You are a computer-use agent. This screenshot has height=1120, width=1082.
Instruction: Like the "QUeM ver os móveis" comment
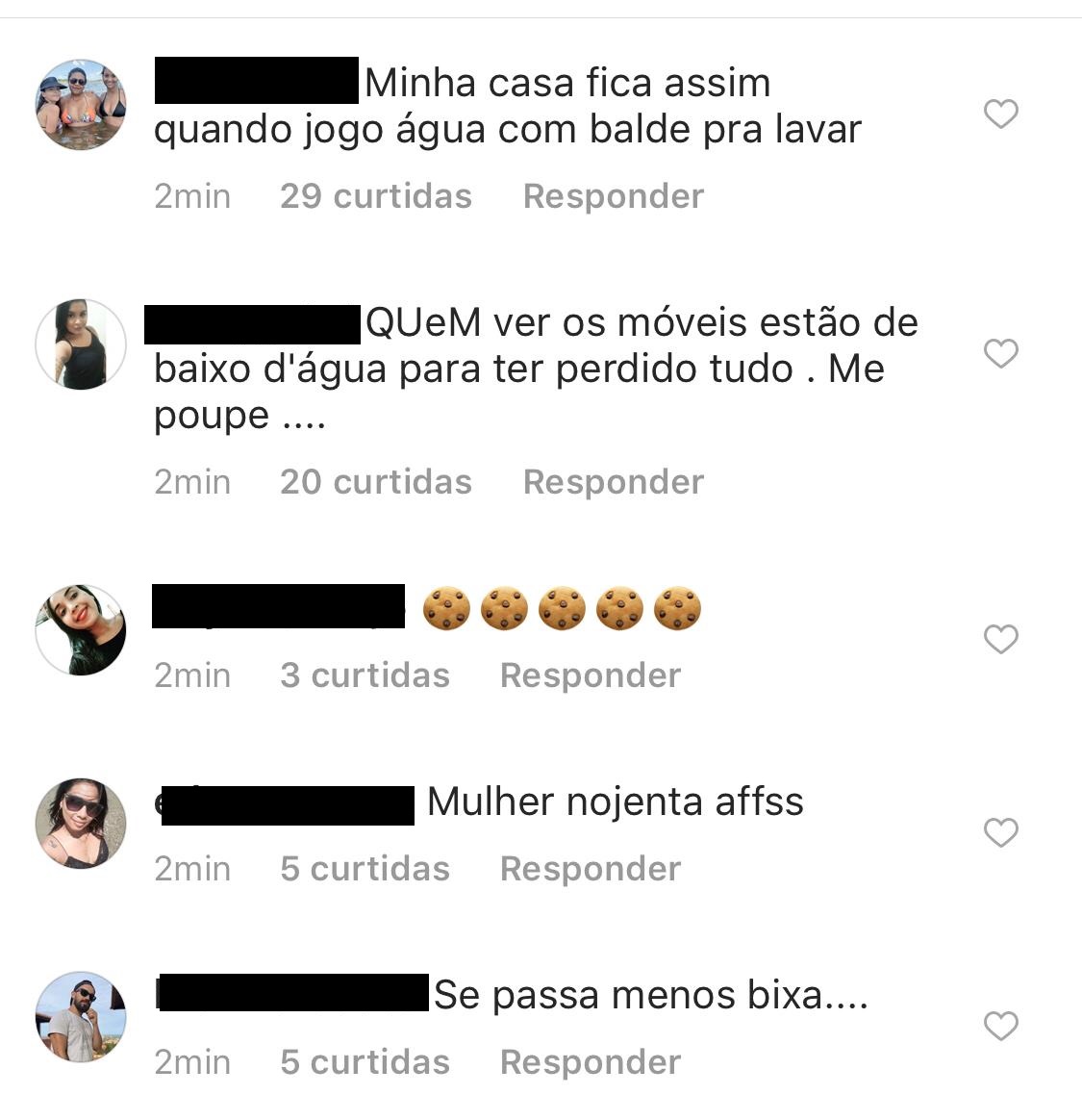coord(1000,353)
